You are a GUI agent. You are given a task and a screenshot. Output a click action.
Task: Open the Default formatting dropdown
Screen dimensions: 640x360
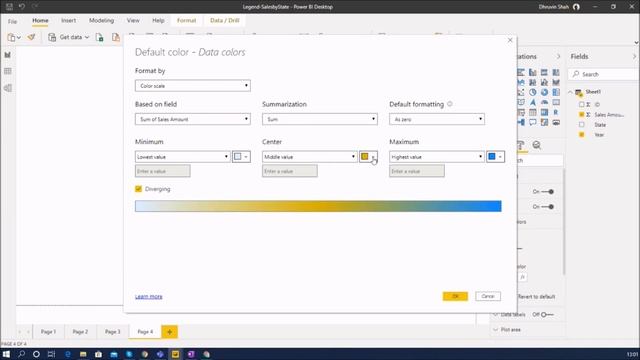tap(437, 119)
